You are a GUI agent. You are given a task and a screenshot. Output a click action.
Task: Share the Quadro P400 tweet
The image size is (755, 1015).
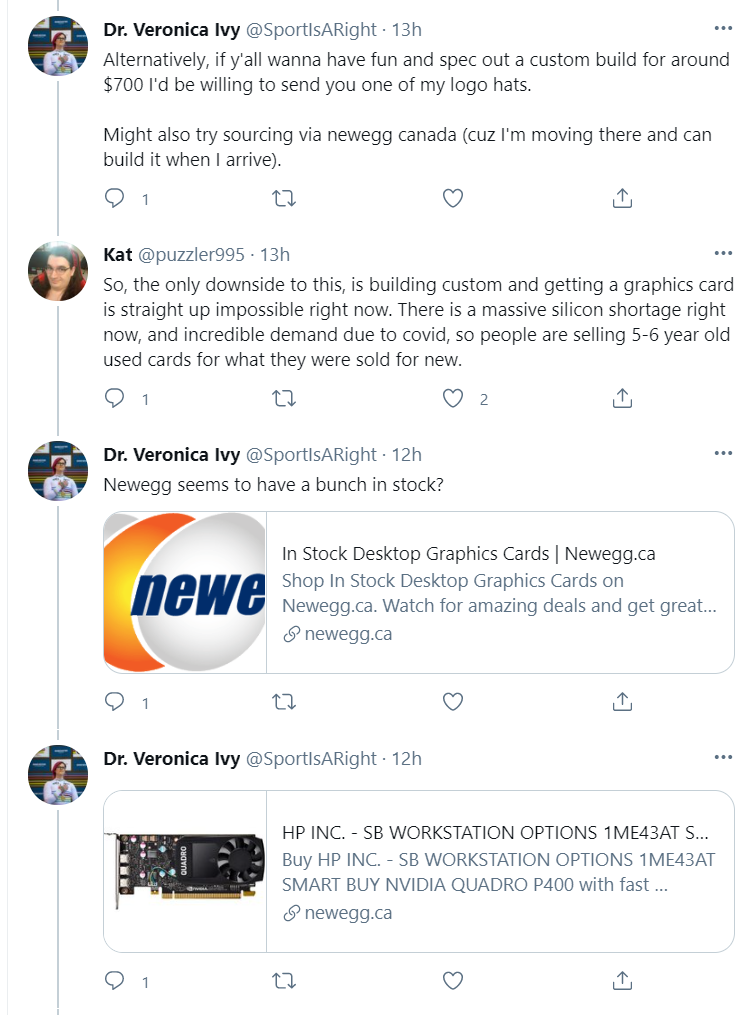pyautogui.click(x=622, y=981)
